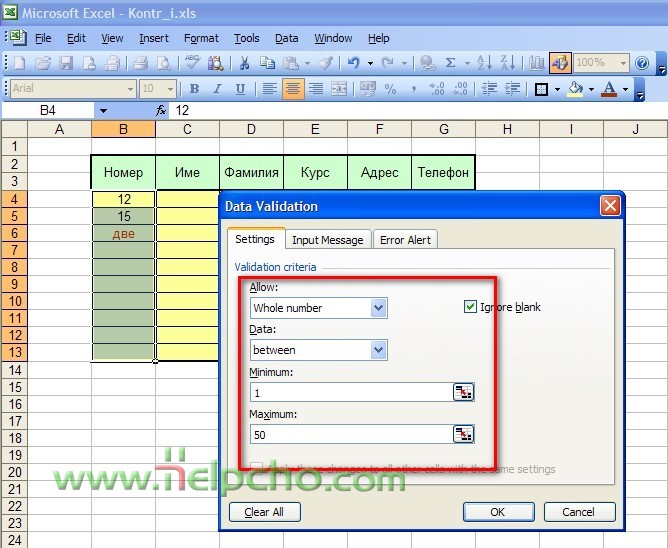Click the Cut scissors icon

point(244,63)
